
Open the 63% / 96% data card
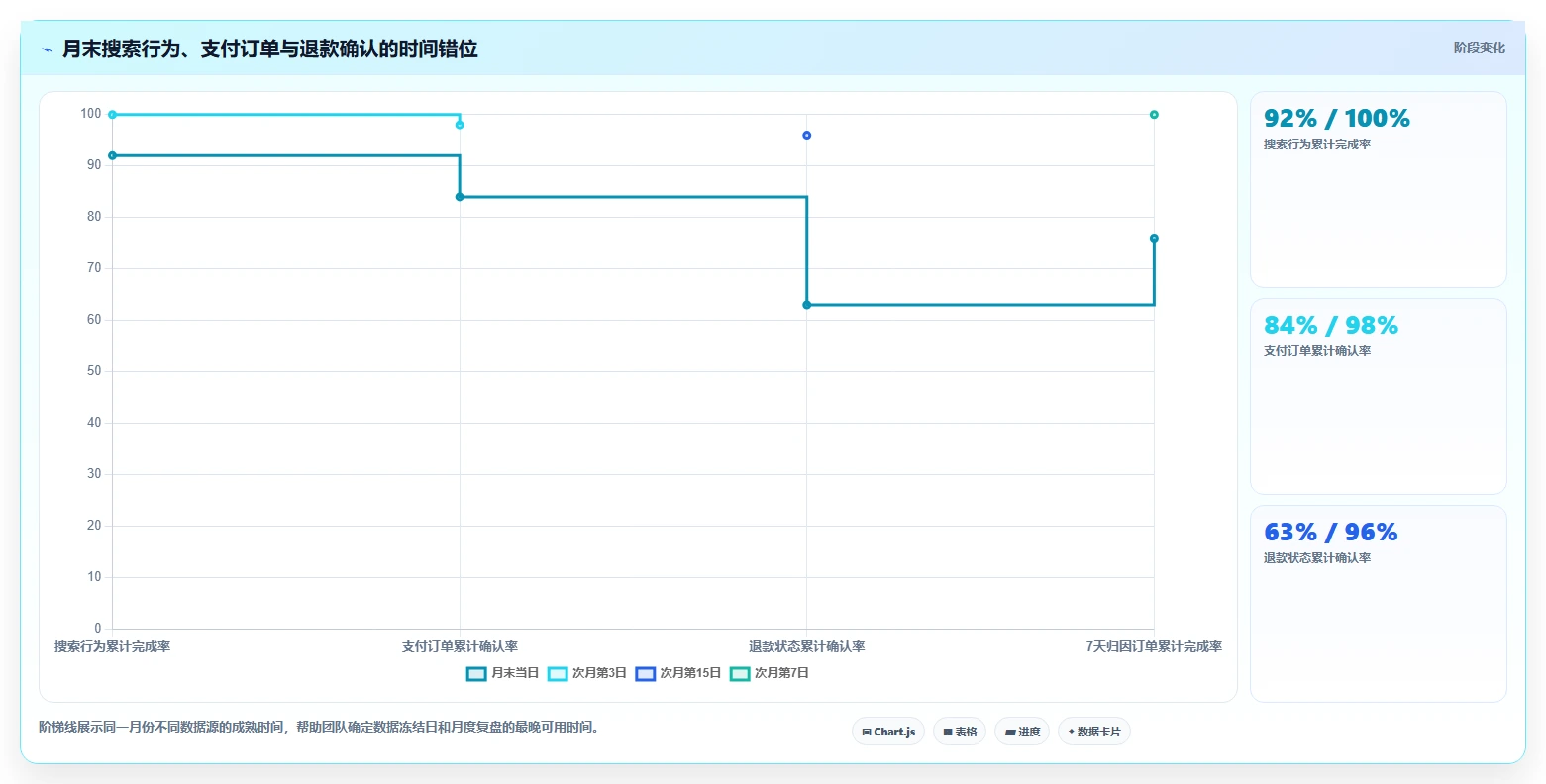pyautogui.click(x=1378, y=604)
